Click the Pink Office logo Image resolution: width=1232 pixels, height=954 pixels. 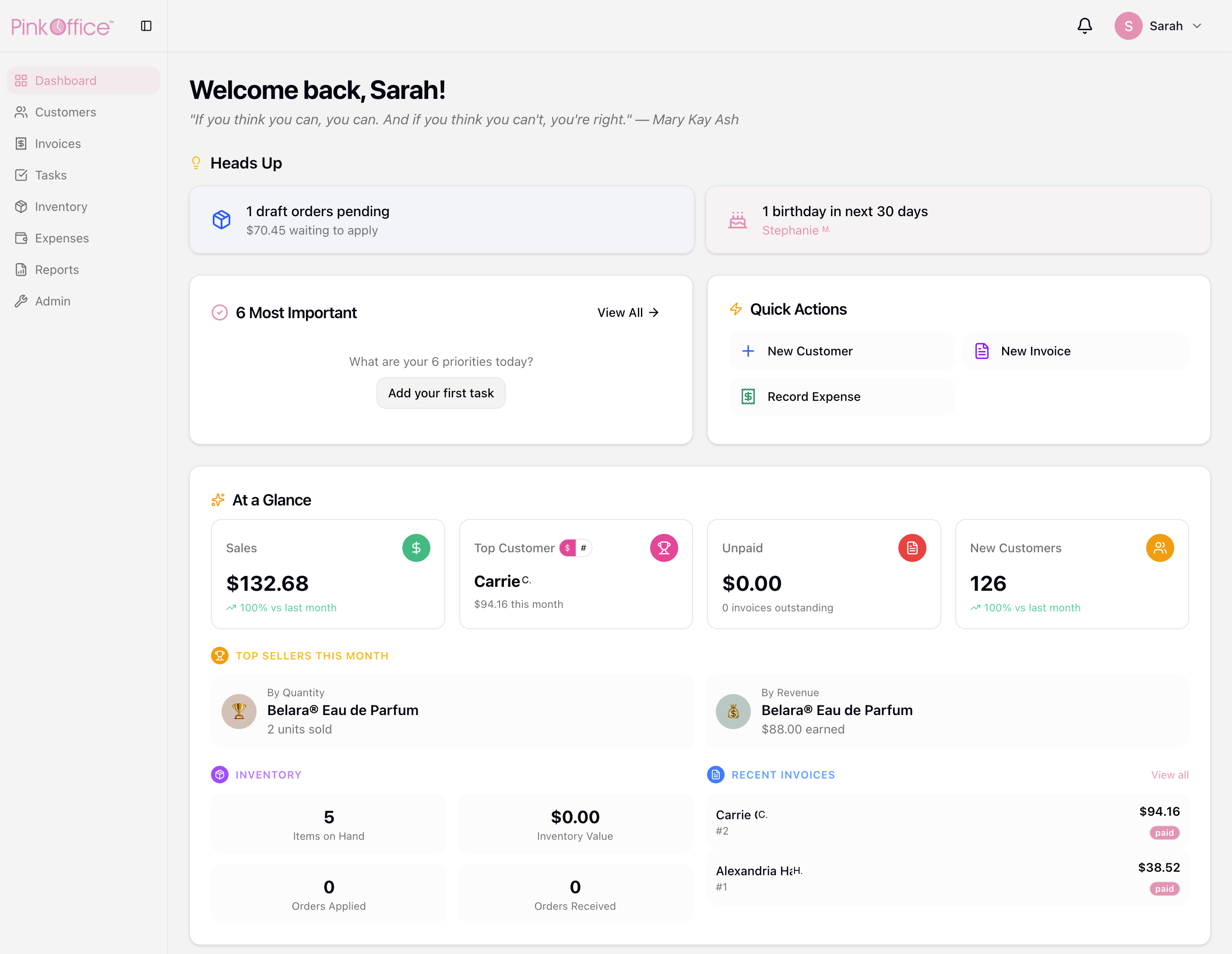click(61, 25)
